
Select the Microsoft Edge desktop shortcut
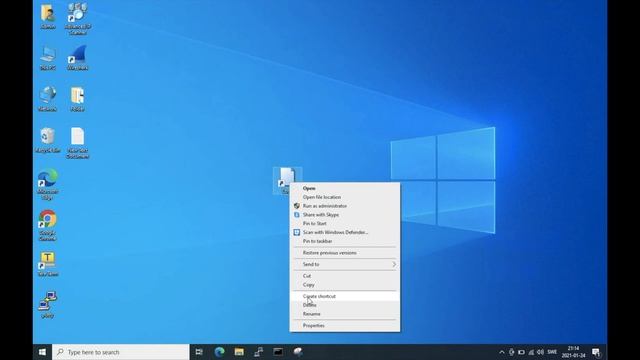coord(48,184)
